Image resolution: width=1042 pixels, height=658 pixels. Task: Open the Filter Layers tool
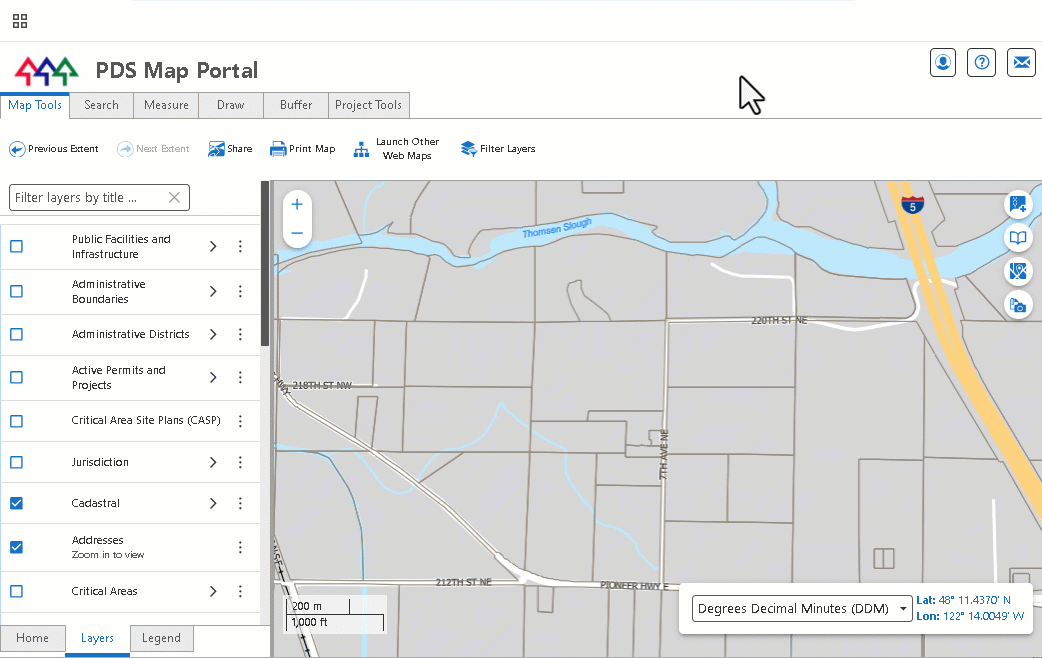tap(498, 149)
